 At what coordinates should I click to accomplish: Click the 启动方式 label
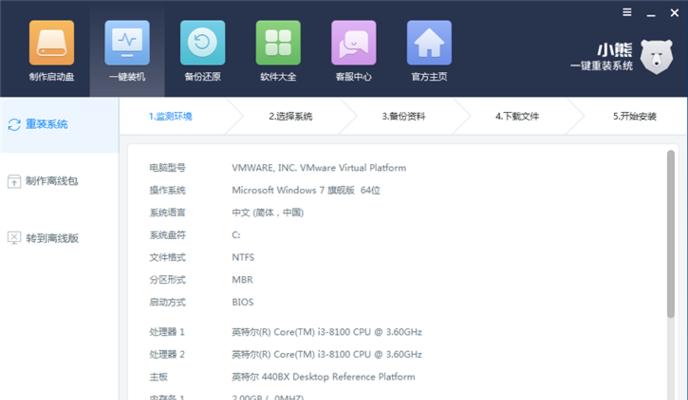(167, 302)
